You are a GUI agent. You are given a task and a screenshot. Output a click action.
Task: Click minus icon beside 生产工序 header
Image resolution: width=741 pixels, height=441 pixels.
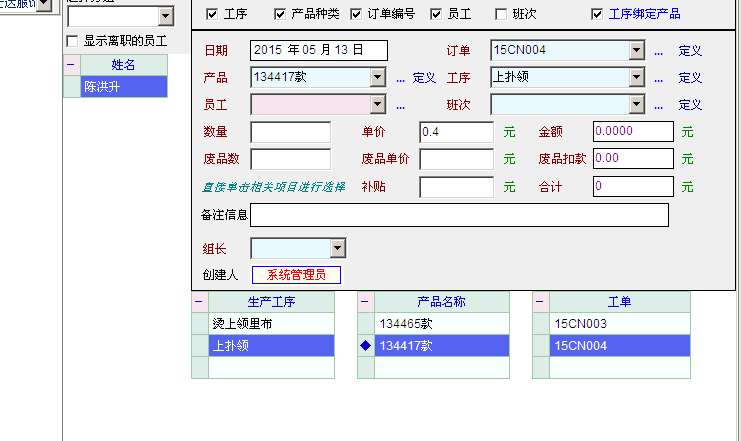(199, 302)
